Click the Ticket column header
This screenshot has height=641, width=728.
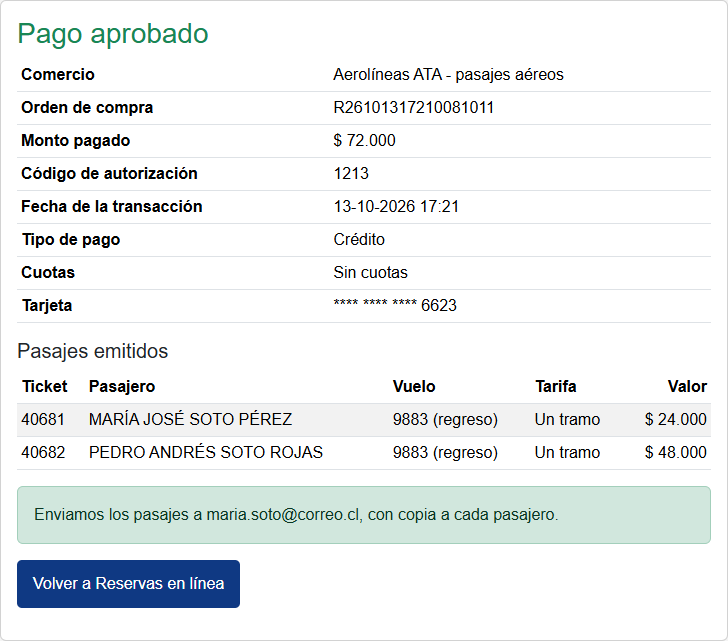pos(45,386)
